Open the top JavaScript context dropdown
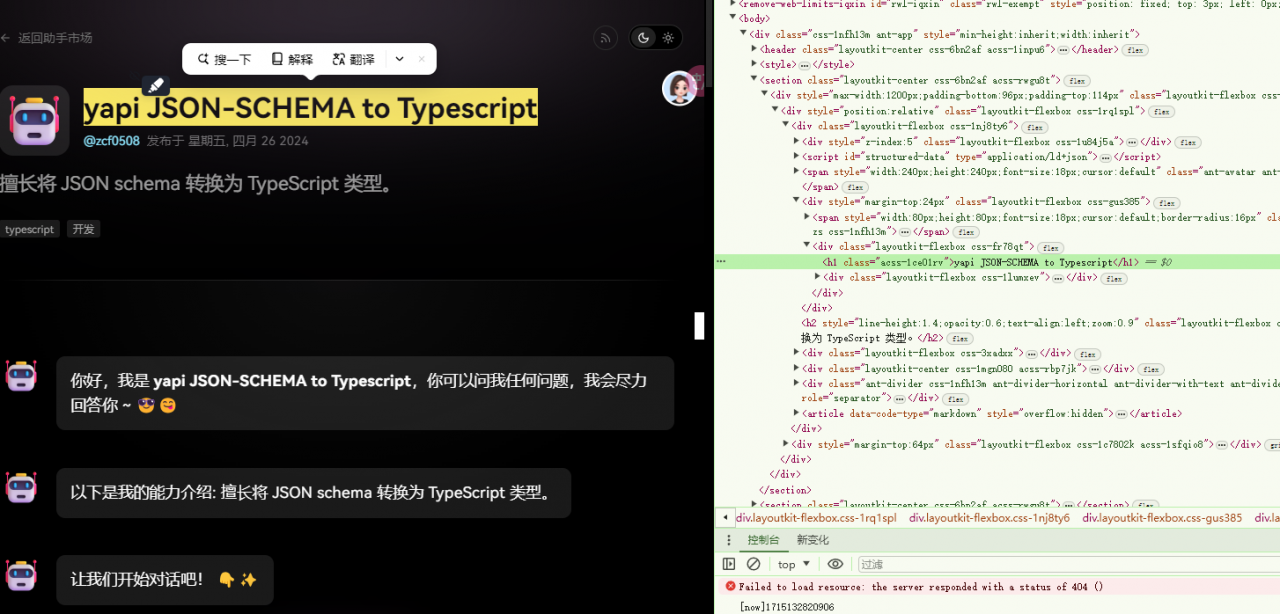Image resolution: width=1280 pixels, height=614 pixels. 794,564
